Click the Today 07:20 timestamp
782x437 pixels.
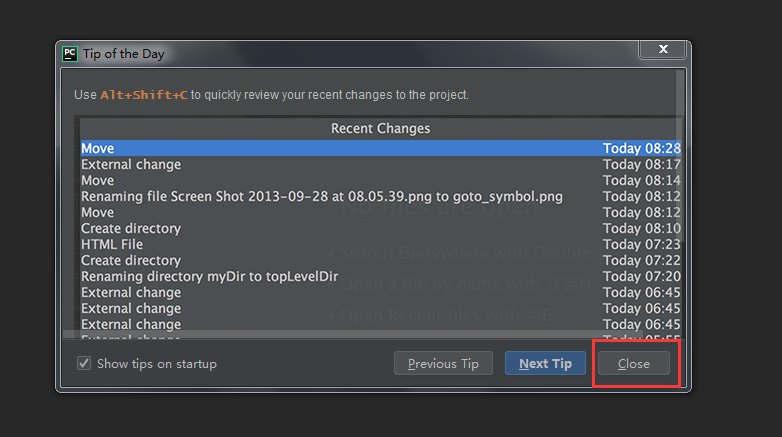[x=641, y=276]
